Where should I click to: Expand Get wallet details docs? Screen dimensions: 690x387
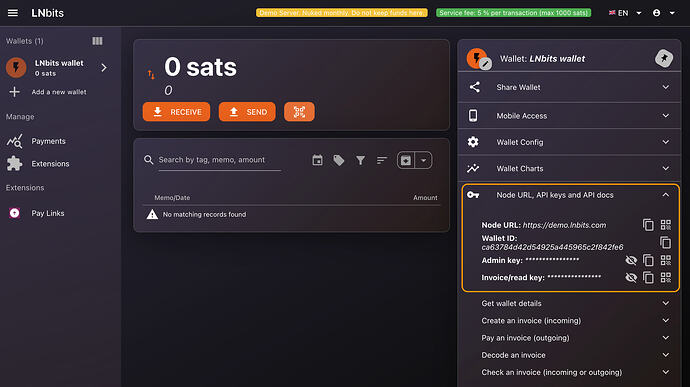tap(576, 303)
